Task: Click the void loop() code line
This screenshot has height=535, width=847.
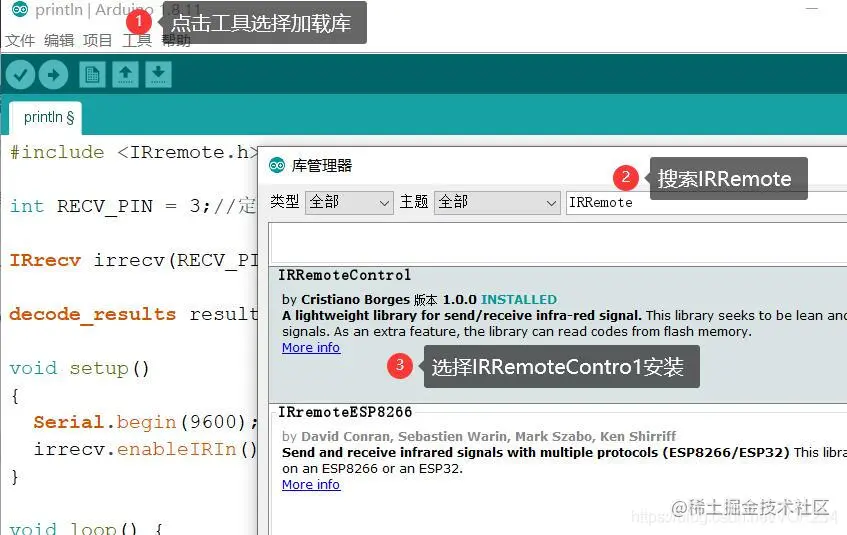Action: tap(86, 528)
